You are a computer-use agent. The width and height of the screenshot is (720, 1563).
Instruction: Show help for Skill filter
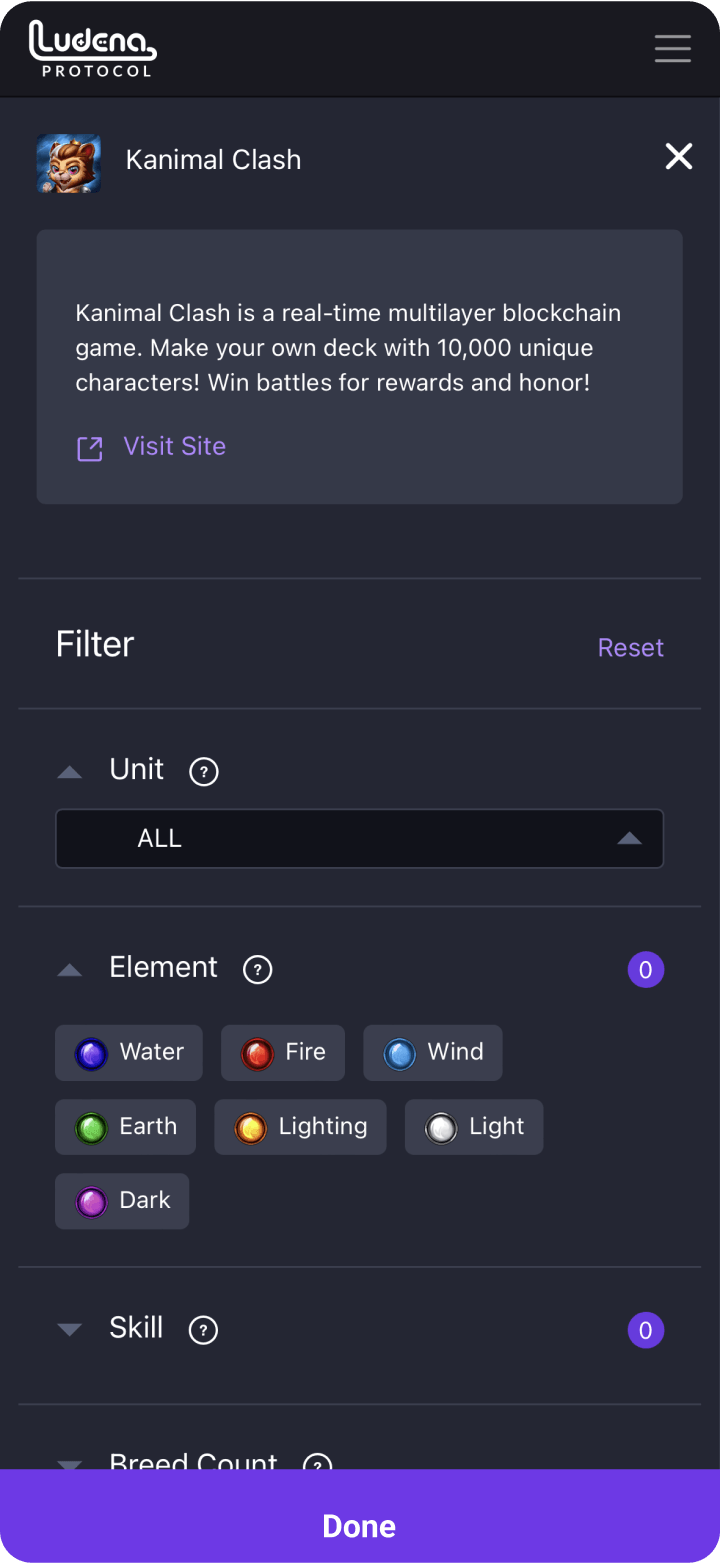click(x=203, y=1330)
